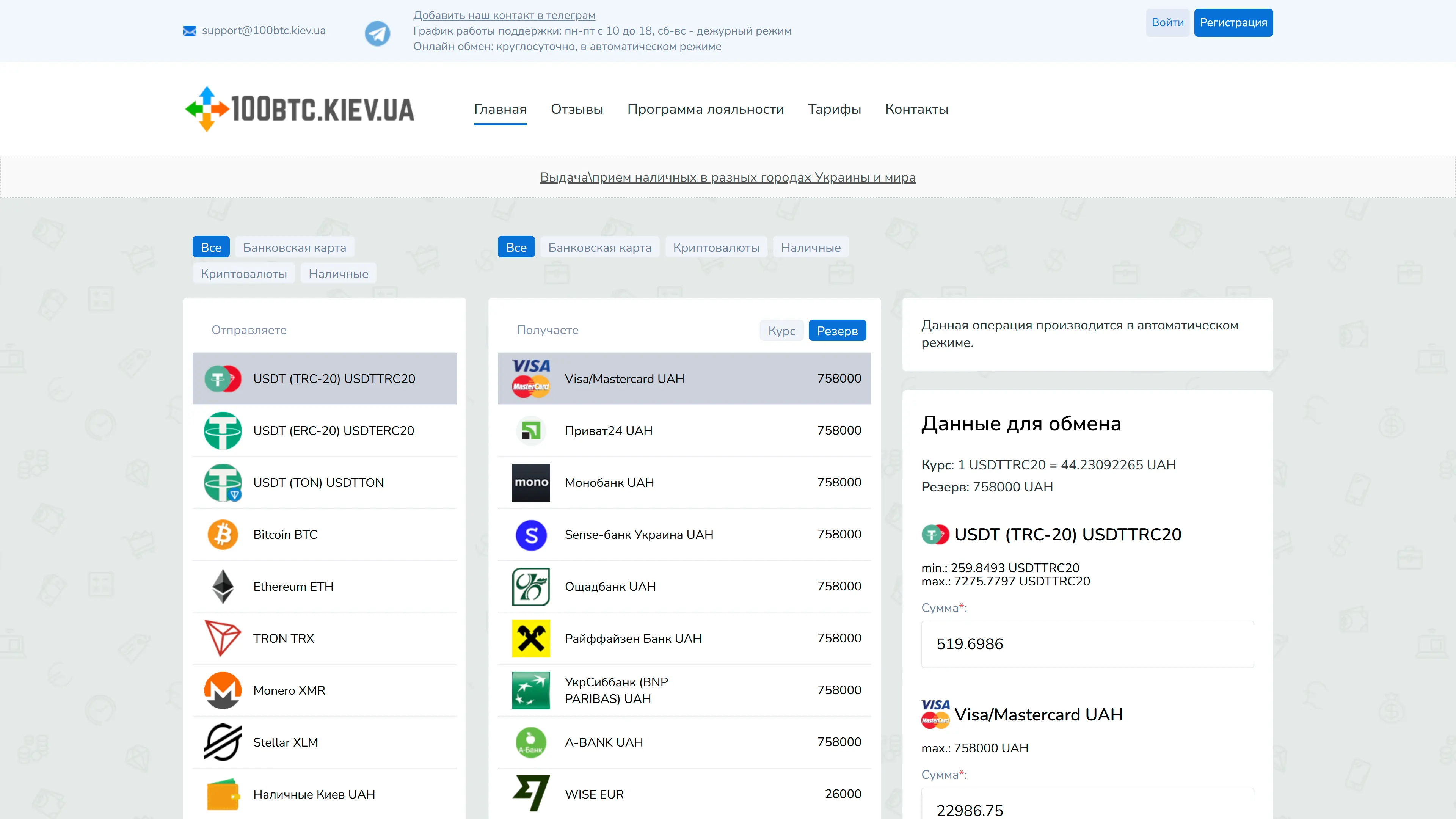Viewport: 1456px width, 819px height.
Task: Select the mono bank logo icon
Action: tap(531, 483)
